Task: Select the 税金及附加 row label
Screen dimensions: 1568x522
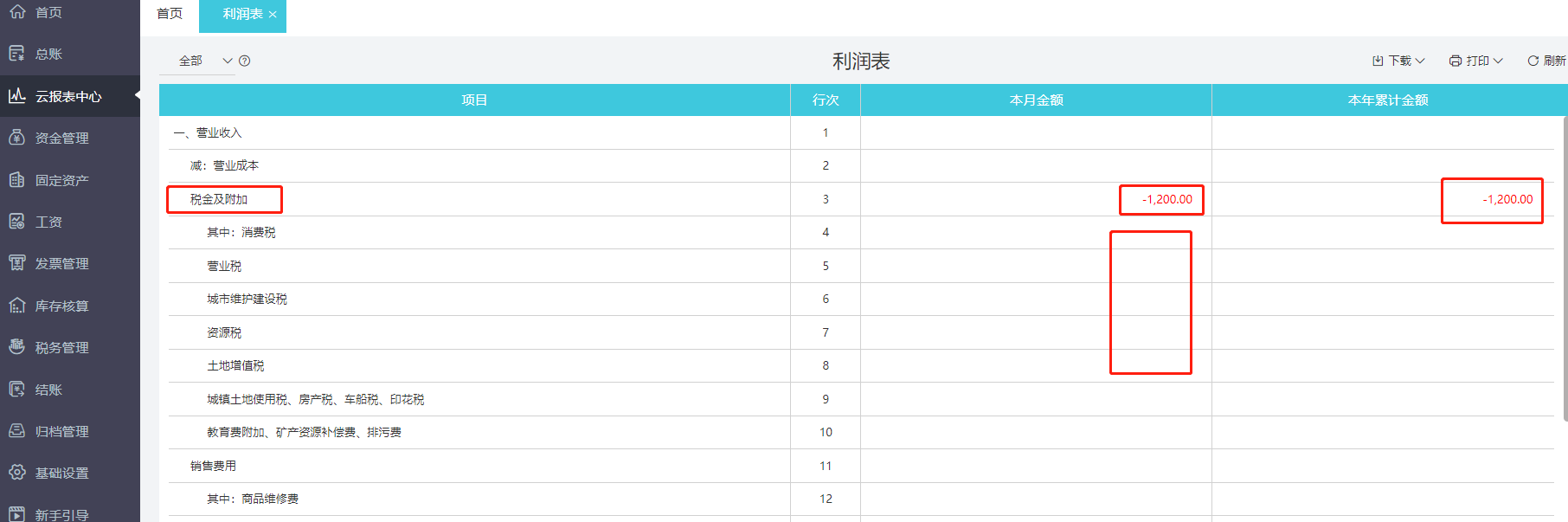Action: coord(219,199)
